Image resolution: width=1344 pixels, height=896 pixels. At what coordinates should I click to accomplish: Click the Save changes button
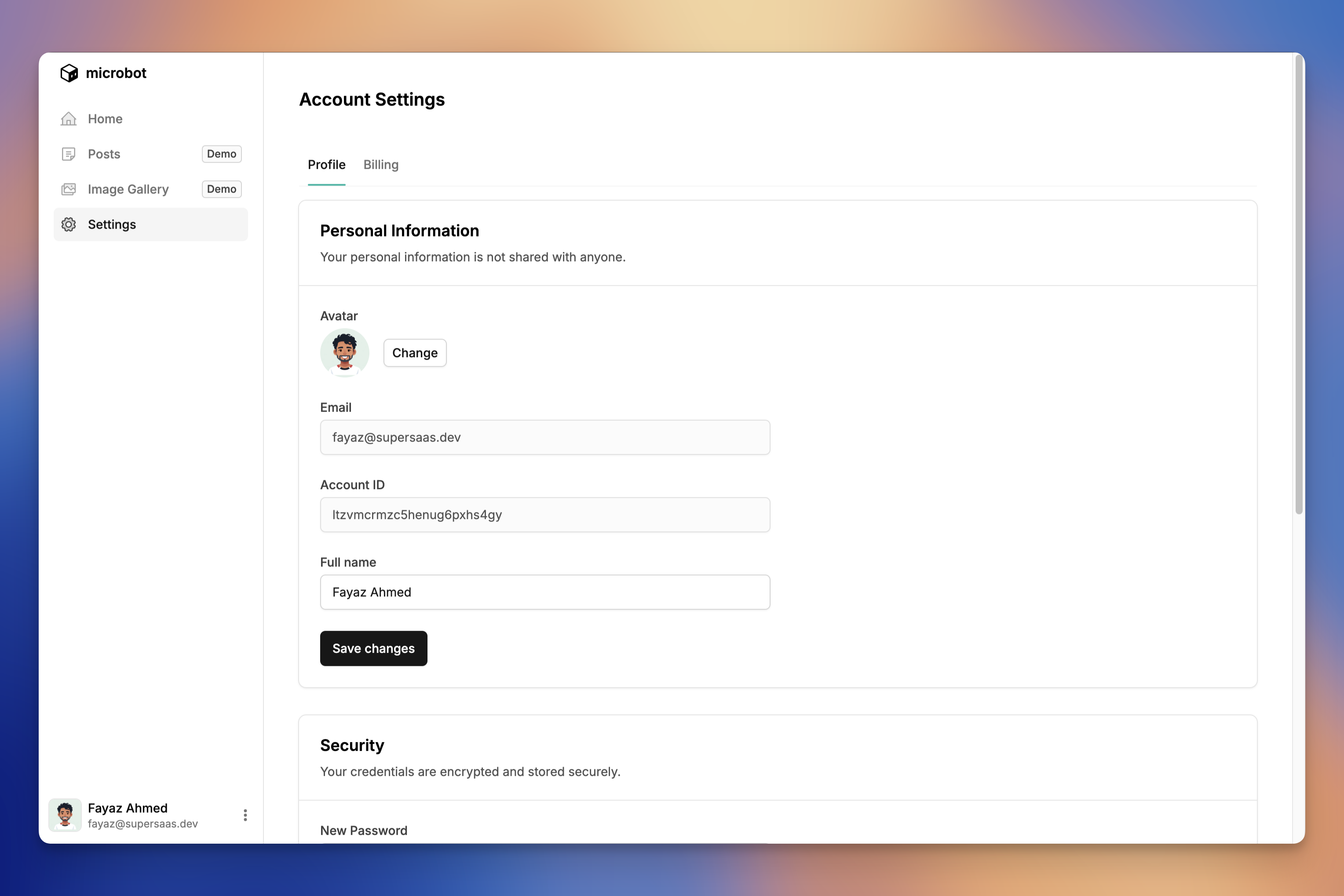click(373, 648)
